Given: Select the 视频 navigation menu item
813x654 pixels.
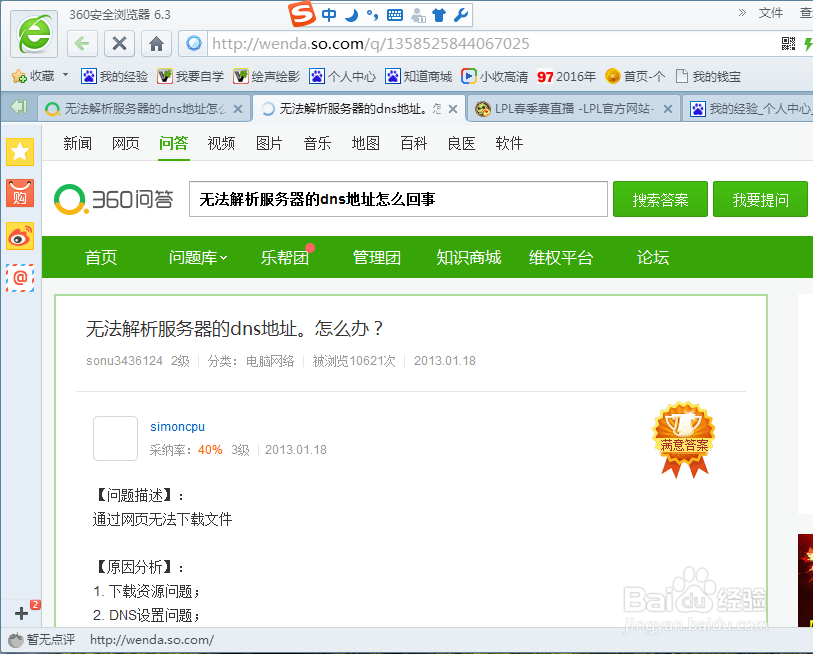Looking at the screenshot, I should 221,143.
